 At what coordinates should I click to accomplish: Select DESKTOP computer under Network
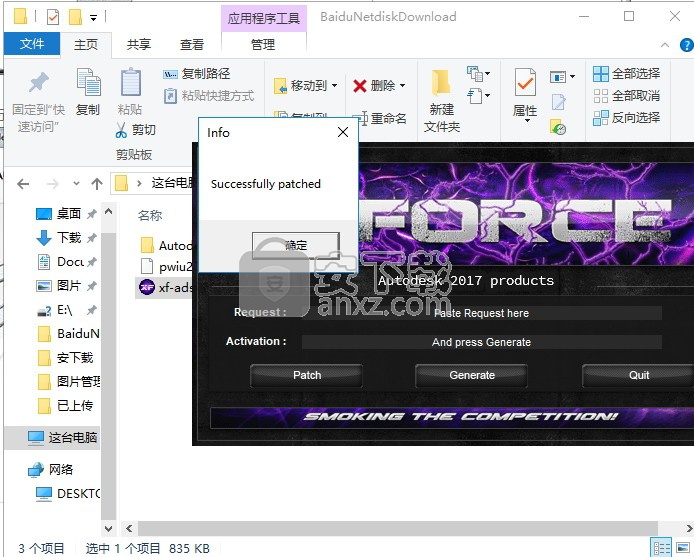click(68, 493)
